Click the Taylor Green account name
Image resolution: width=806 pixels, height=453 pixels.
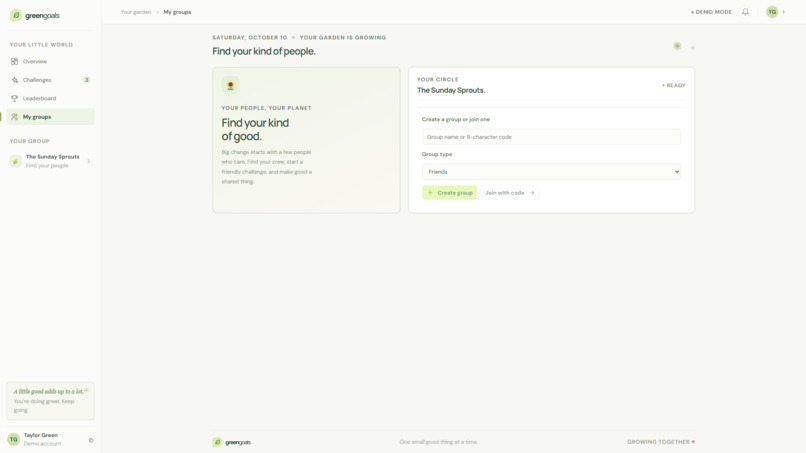pyautogui.click(x=41, y=435)
